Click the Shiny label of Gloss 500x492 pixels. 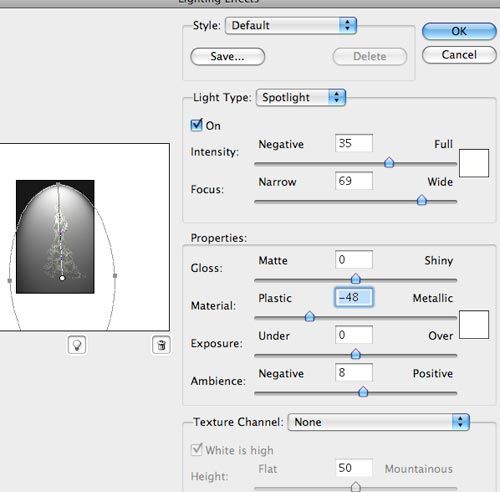click(439, 260)
